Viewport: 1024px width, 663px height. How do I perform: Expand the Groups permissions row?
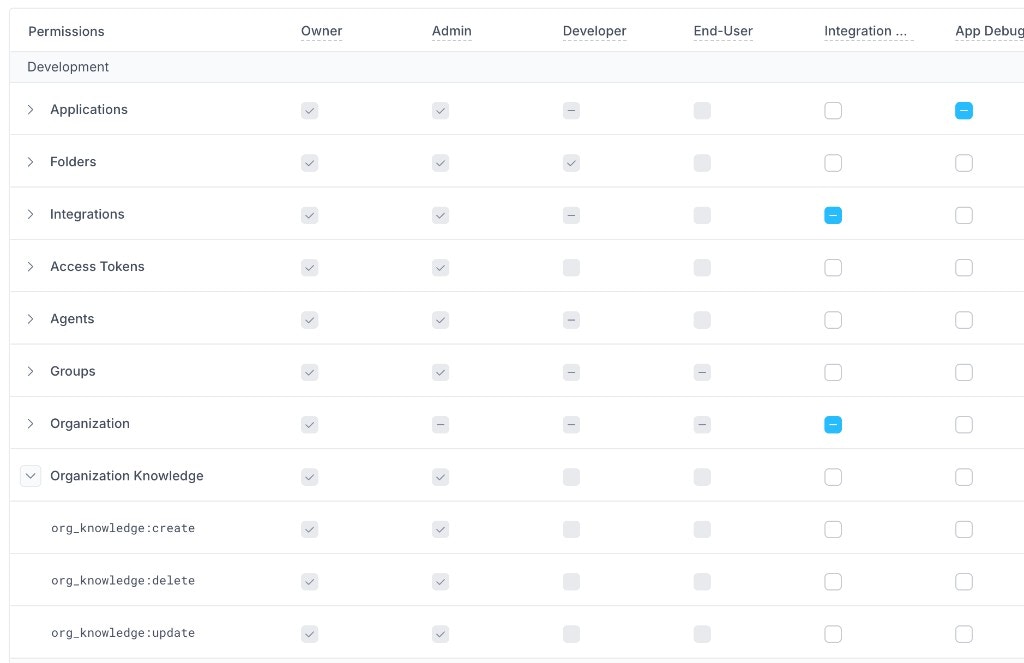tap(30, 371)
